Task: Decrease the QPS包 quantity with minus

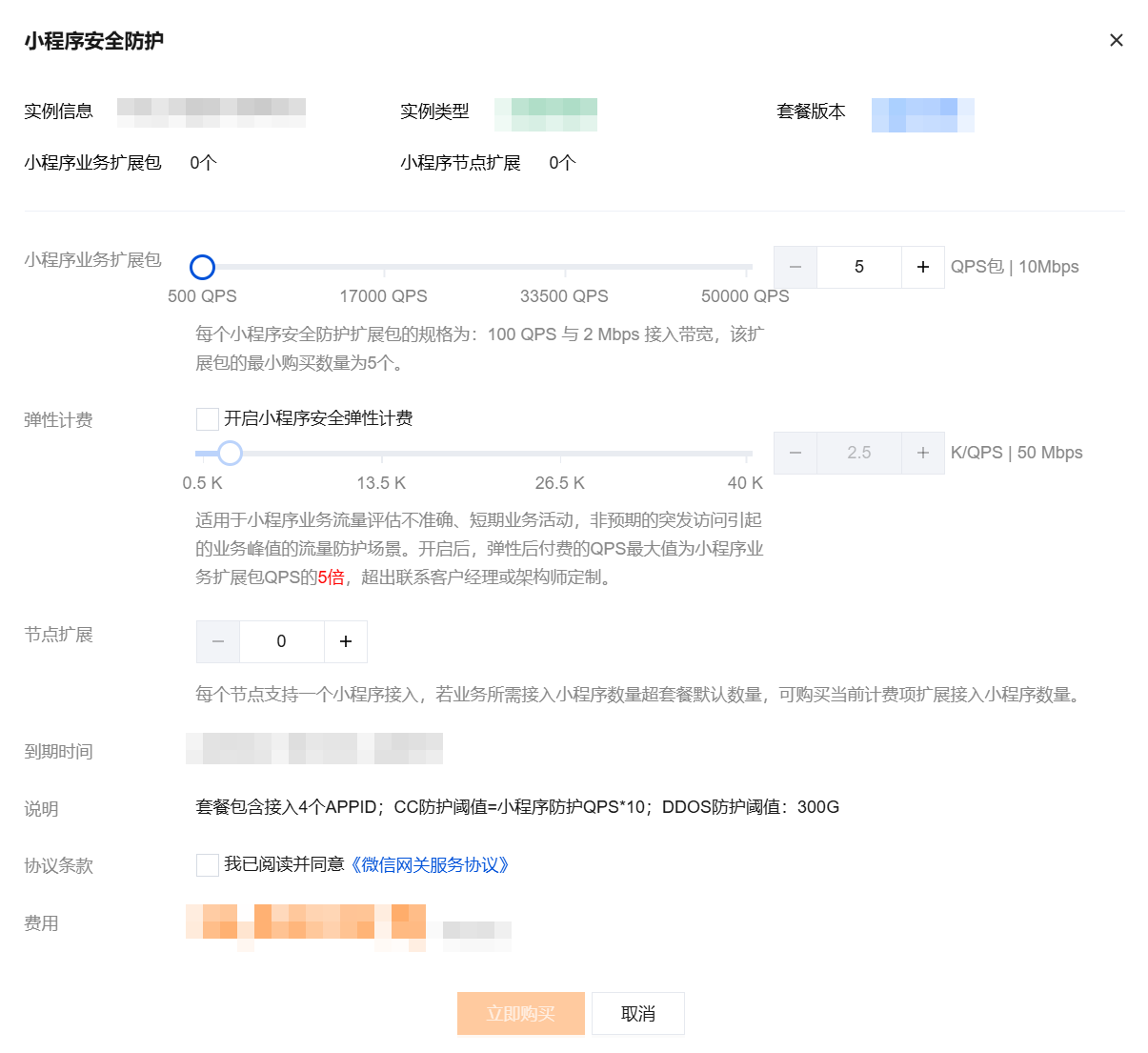Action: point(796,267)
